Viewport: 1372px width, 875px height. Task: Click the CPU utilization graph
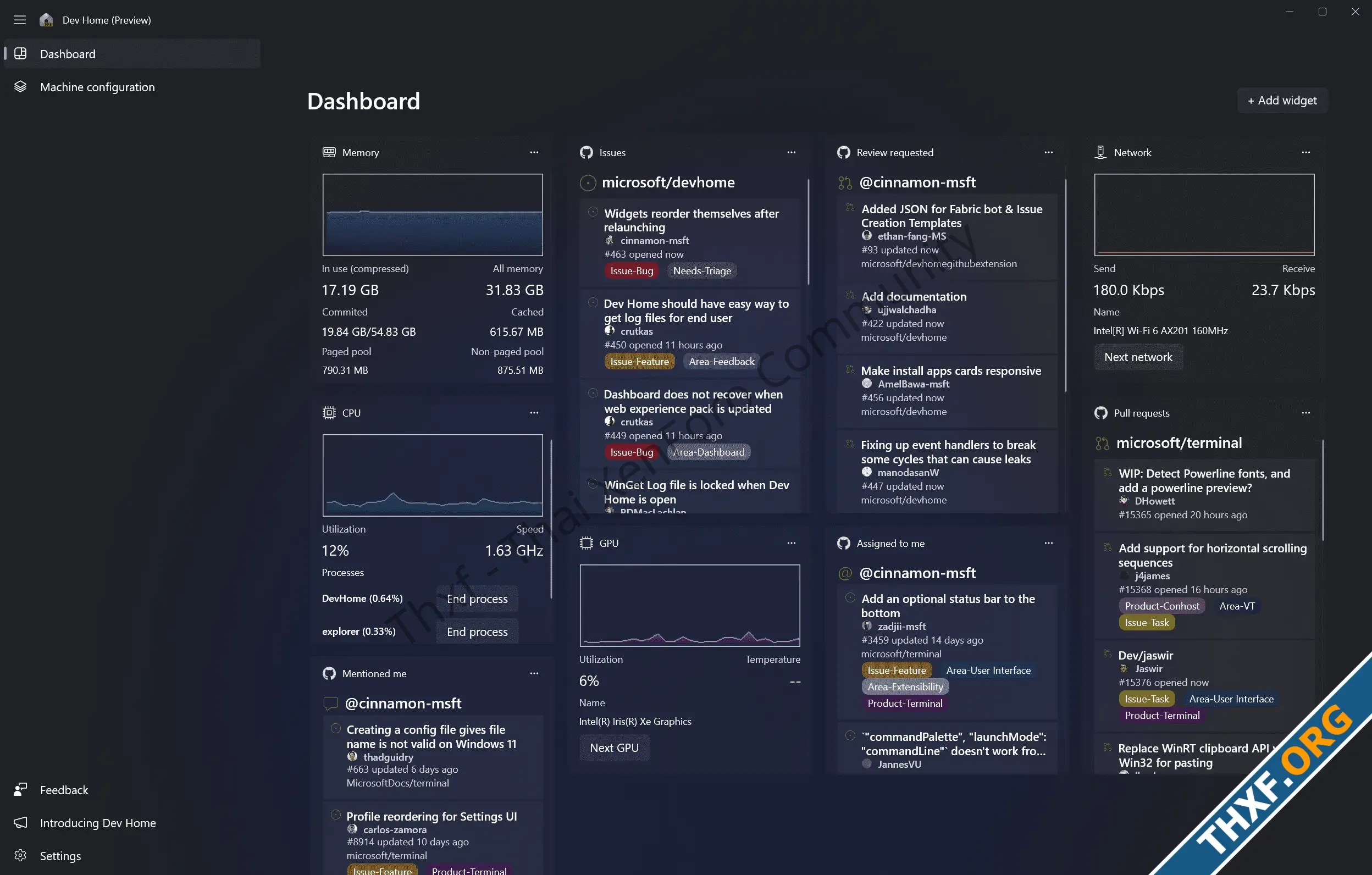point(433,475)
